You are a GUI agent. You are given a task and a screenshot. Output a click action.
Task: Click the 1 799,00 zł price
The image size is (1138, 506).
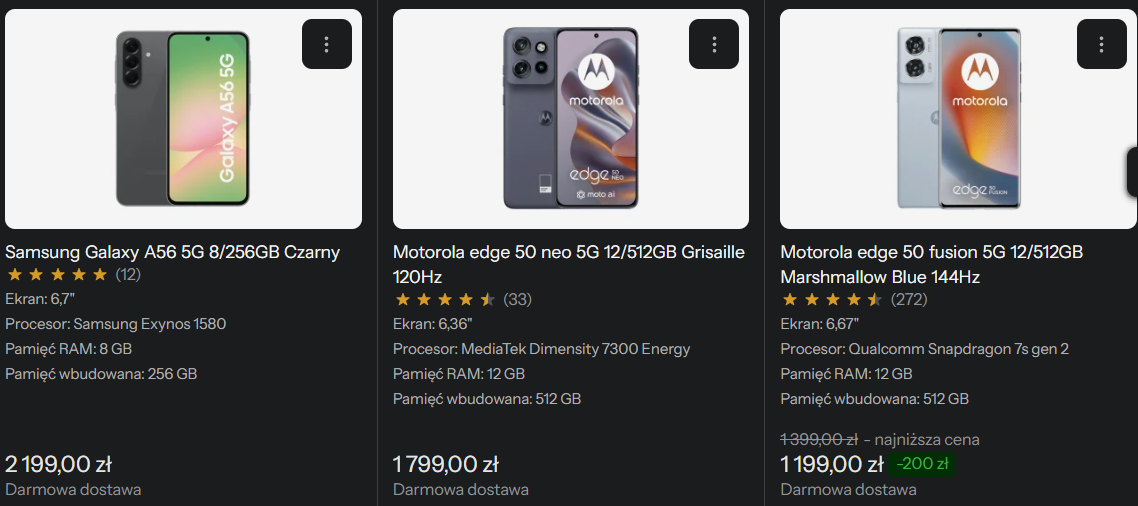point(446,464)
